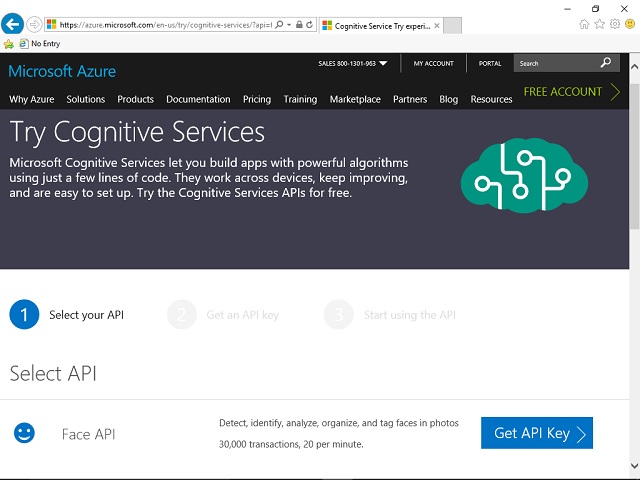Open the address bar dropdown arrow

click(x=289, y=25)
